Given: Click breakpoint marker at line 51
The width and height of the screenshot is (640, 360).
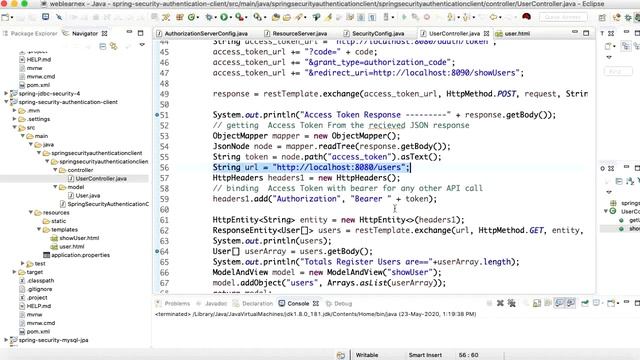Looking at the screenshot, I should (157, 115).
